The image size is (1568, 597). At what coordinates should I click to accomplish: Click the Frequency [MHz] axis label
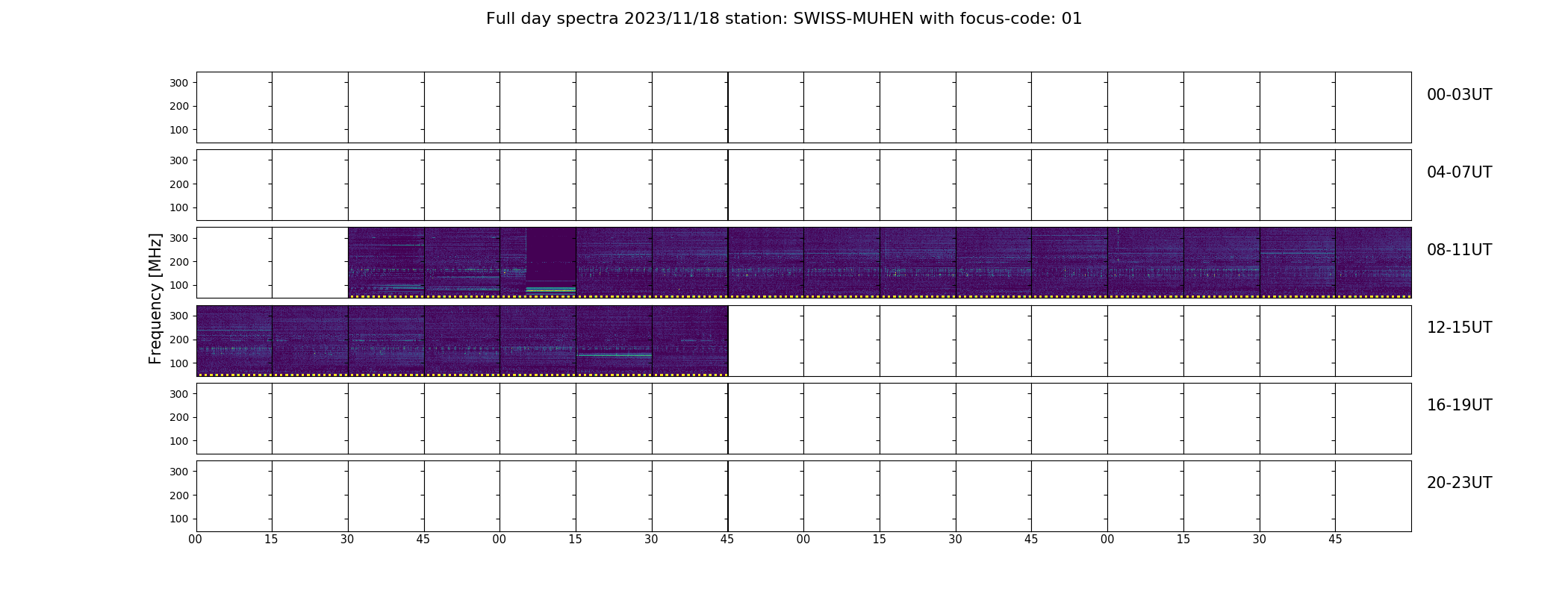tap(155, 298)
